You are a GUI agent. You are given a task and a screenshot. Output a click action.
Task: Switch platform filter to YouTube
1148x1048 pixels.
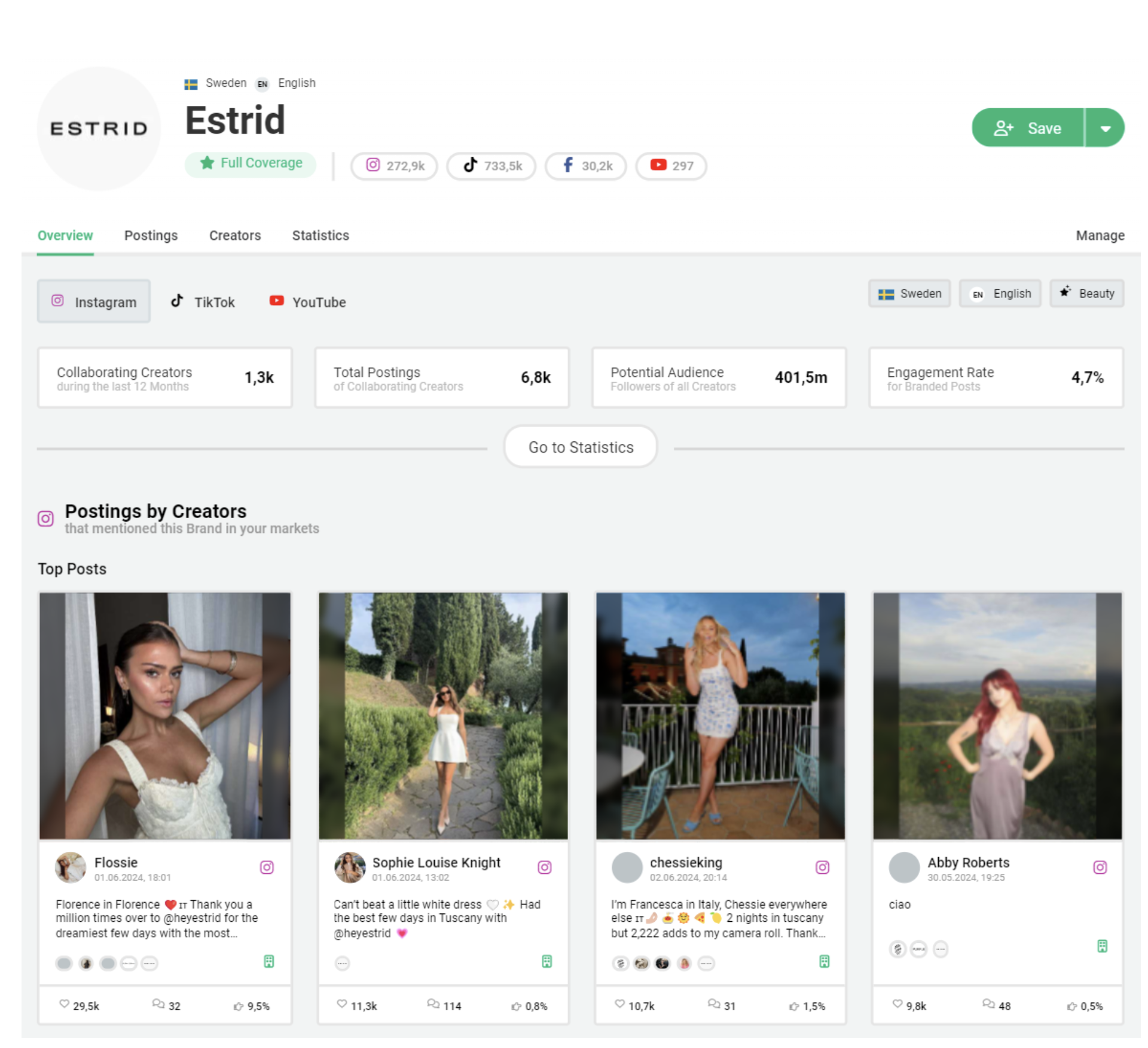[x=307, y=302]
